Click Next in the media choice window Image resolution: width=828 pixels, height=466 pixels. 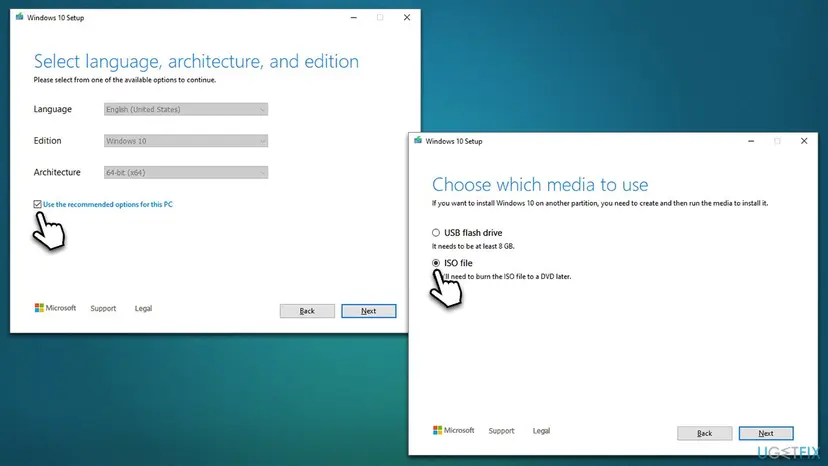[x=766, y=433]
